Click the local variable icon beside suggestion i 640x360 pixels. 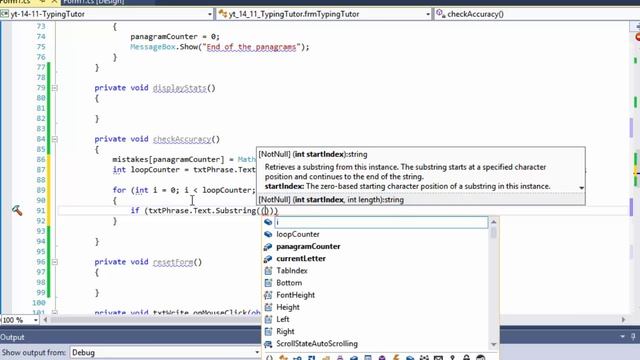(x=268, y=222)
